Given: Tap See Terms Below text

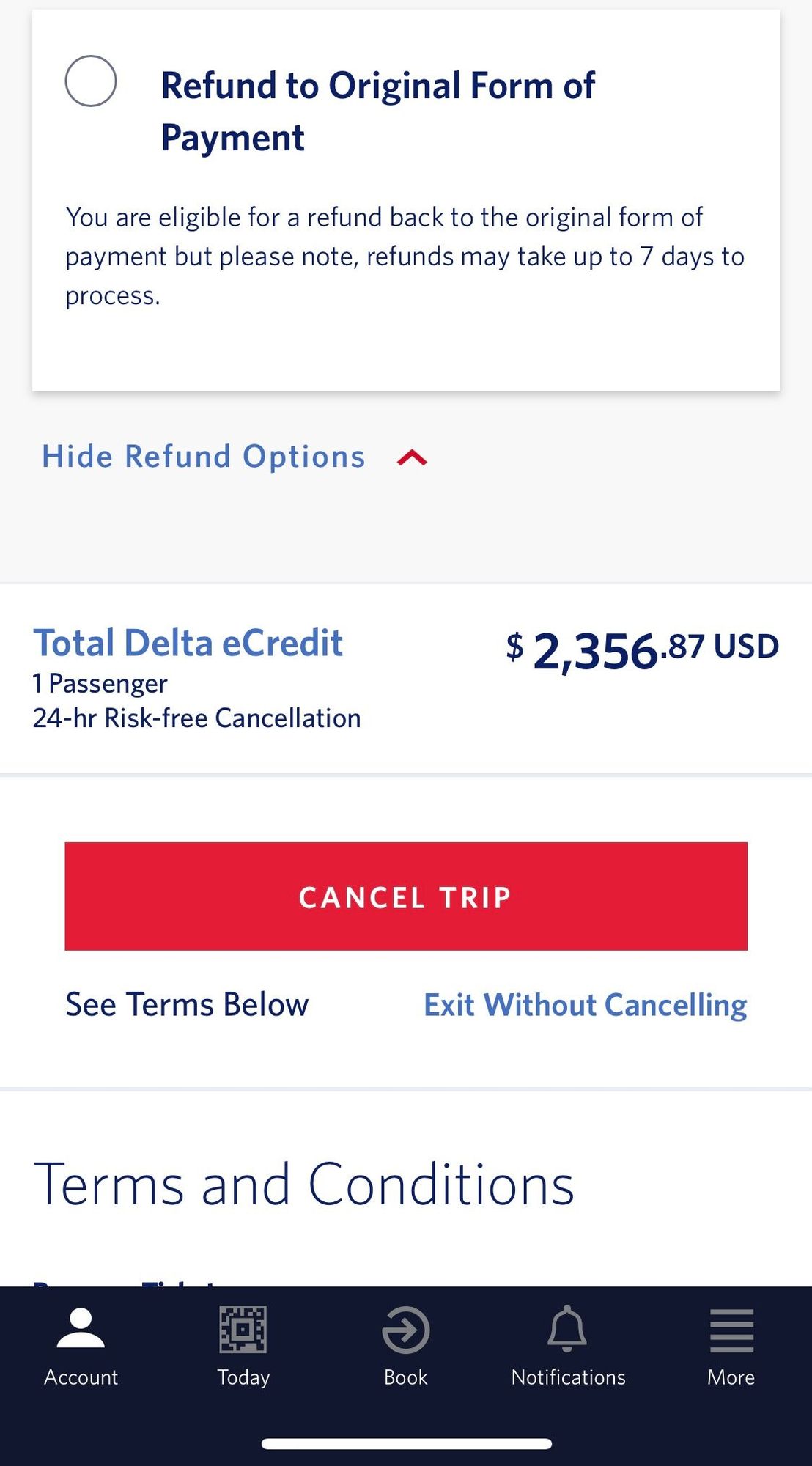Looking at the screenshot, I should (x=187, y=1004).
